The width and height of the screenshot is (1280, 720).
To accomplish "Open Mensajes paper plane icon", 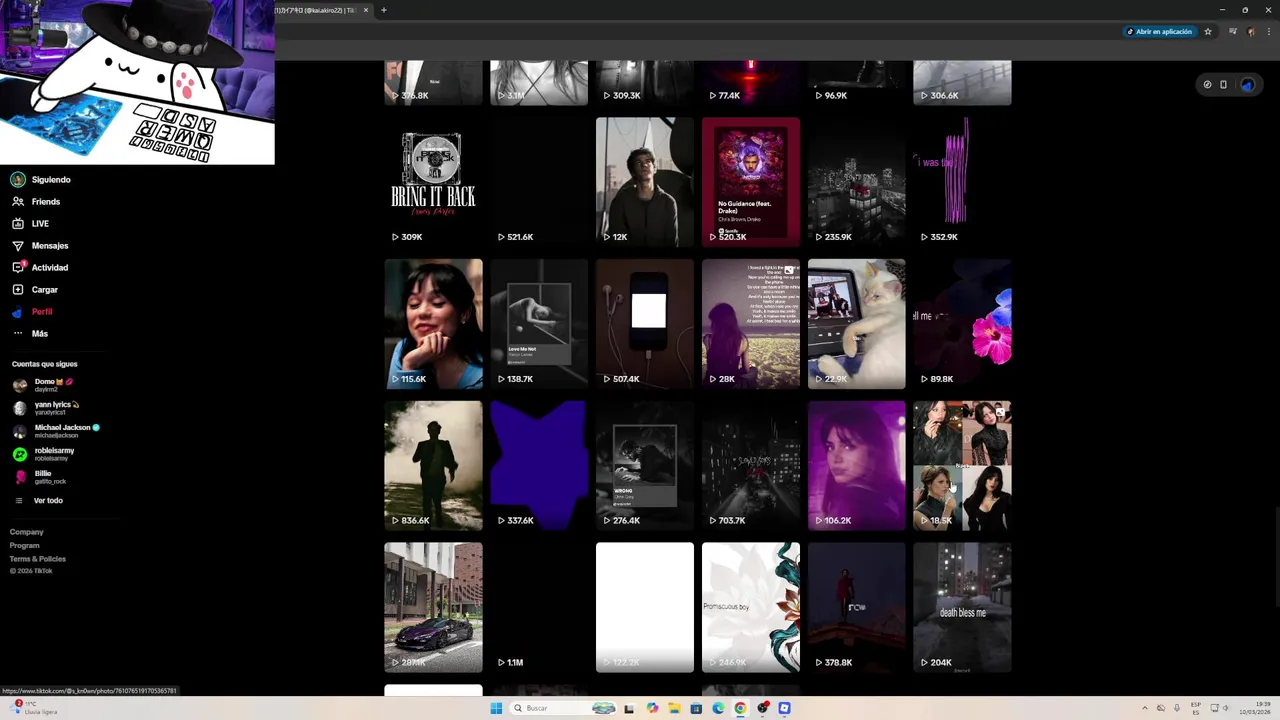I will pyautogui.click(x=18, y=246).
